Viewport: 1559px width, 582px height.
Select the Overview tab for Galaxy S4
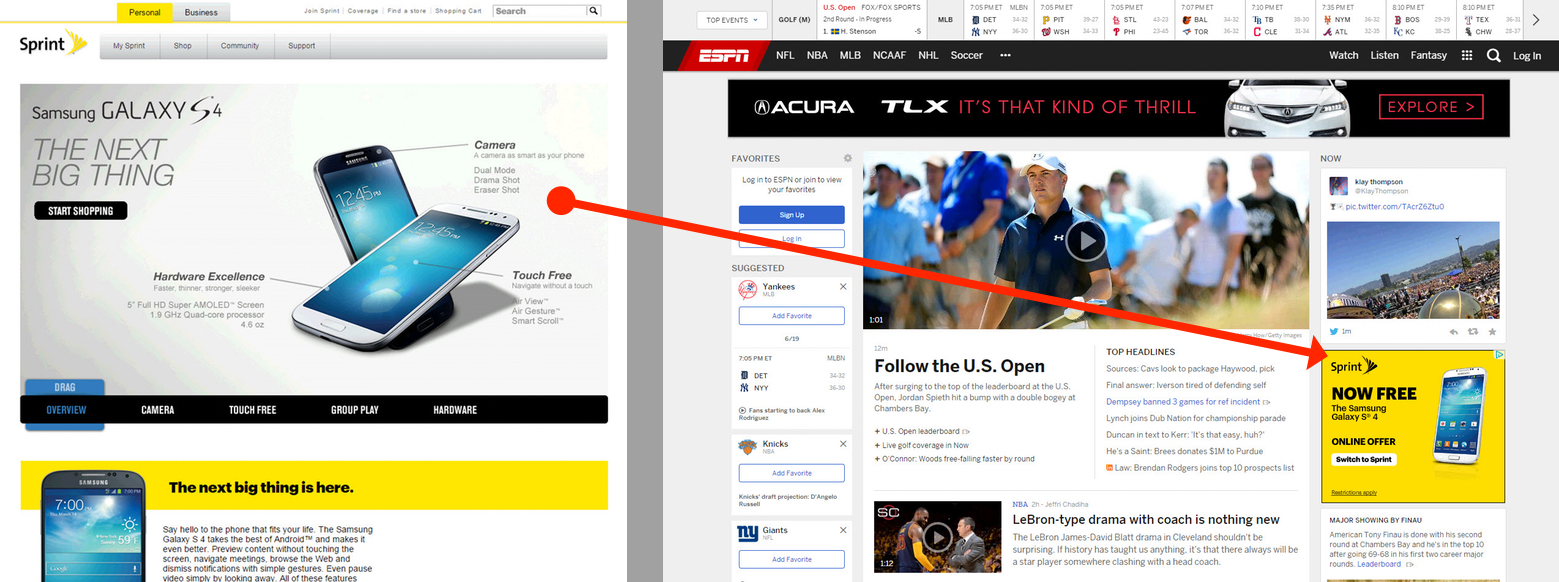(66, 410)
